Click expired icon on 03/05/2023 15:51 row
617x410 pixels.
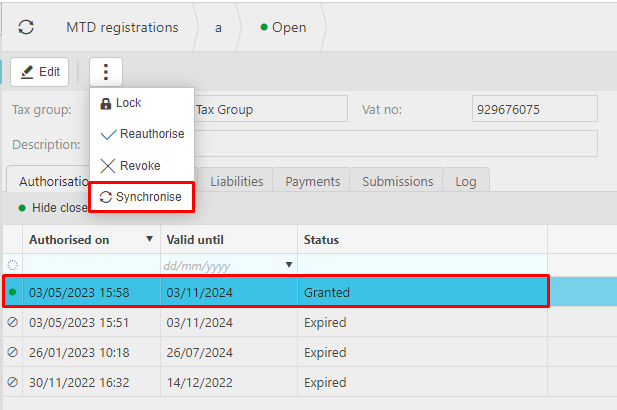pyautogui.click(x=13, y=322)
